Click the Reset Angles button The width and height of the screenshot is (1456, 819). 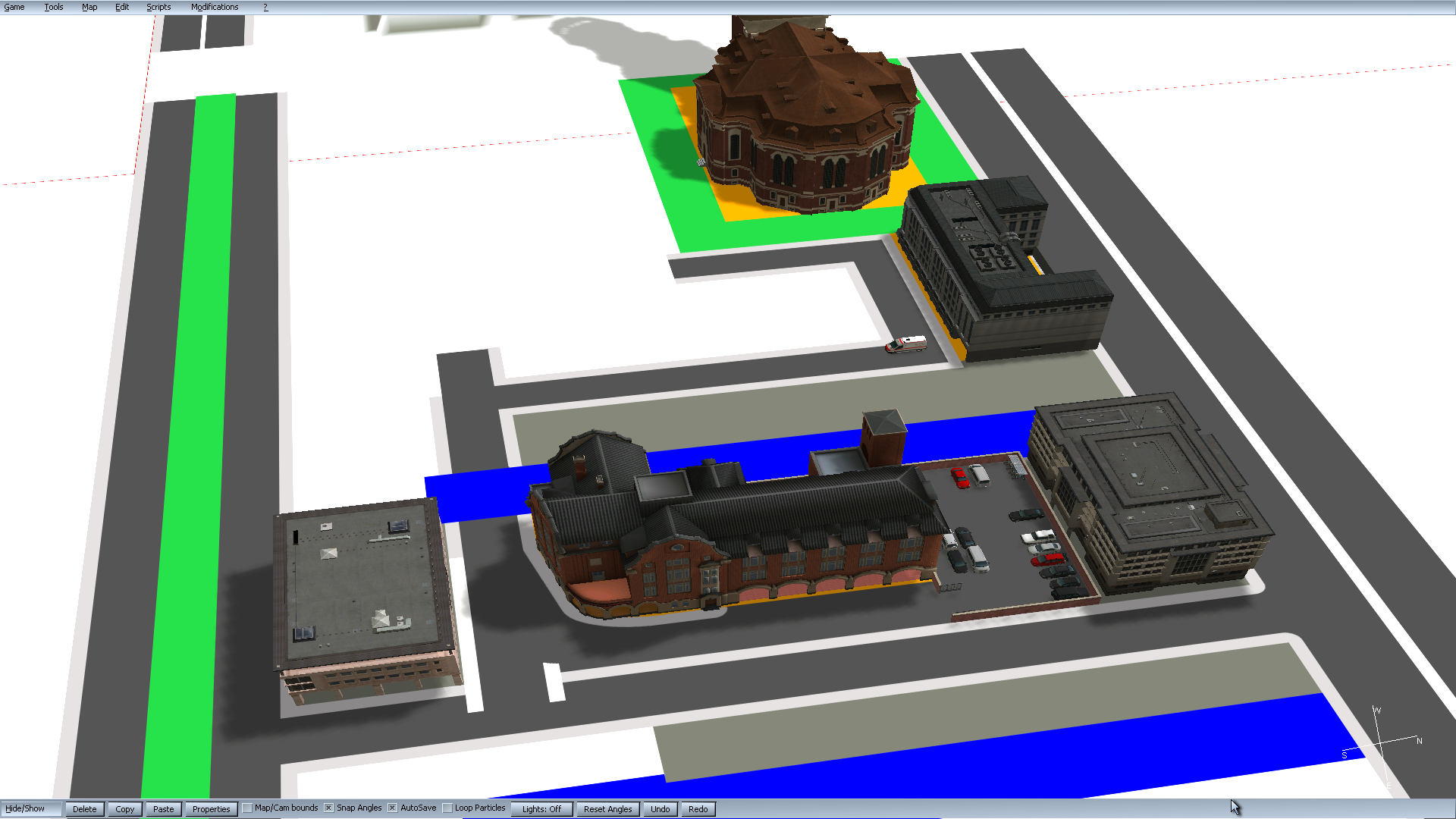pyautogui.click(x=607, y=809)
